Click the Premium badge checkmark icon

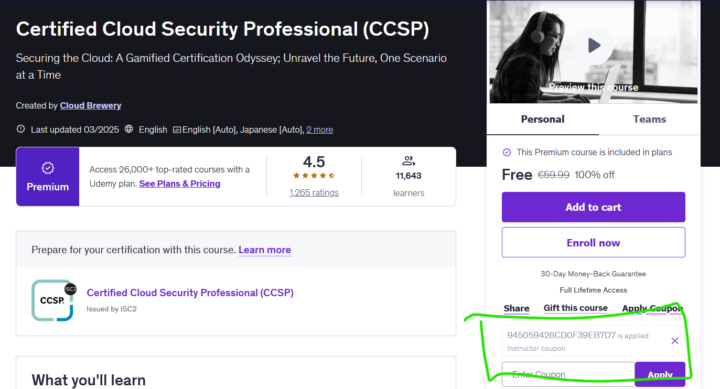coord(48,168)
